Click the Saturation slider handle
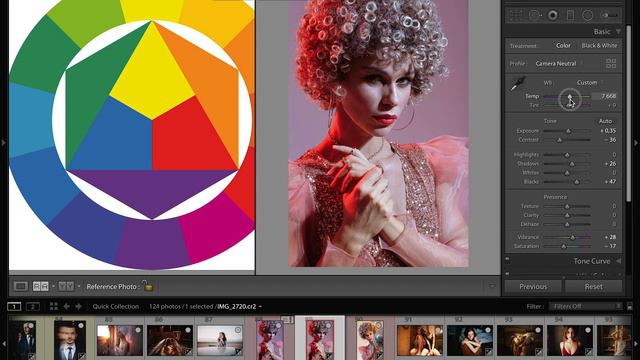The image size is (640, 360). tap(564, 246)
